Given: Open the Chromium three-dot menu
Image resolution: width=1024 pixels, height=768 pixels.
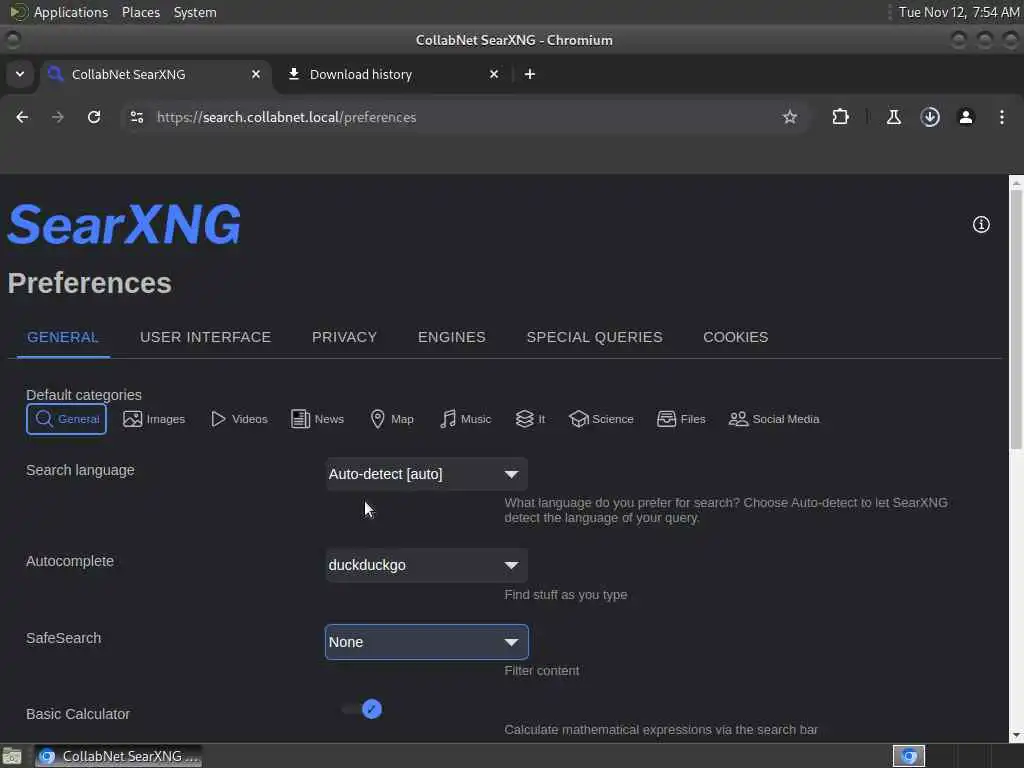Looking at the screenshot, I should pyautogui.click(x=1002, y=117).
